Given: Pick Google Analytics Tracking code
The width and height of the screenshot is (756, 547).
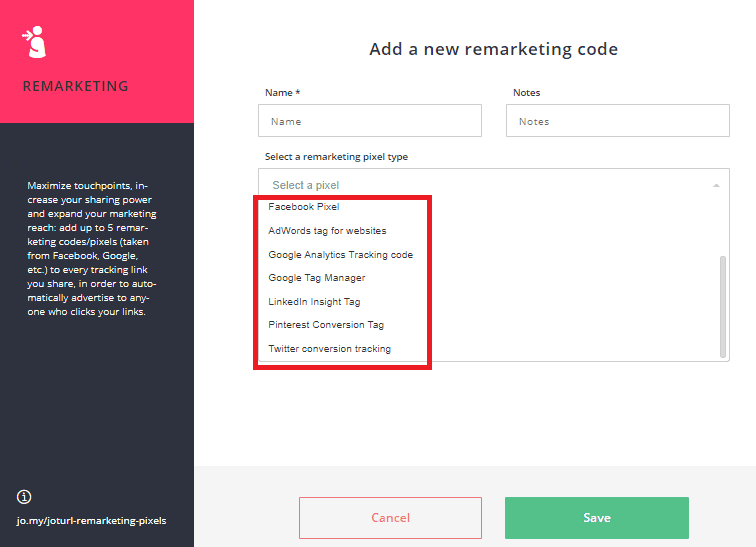Looking at the screenshot, I should pos(340,254).
